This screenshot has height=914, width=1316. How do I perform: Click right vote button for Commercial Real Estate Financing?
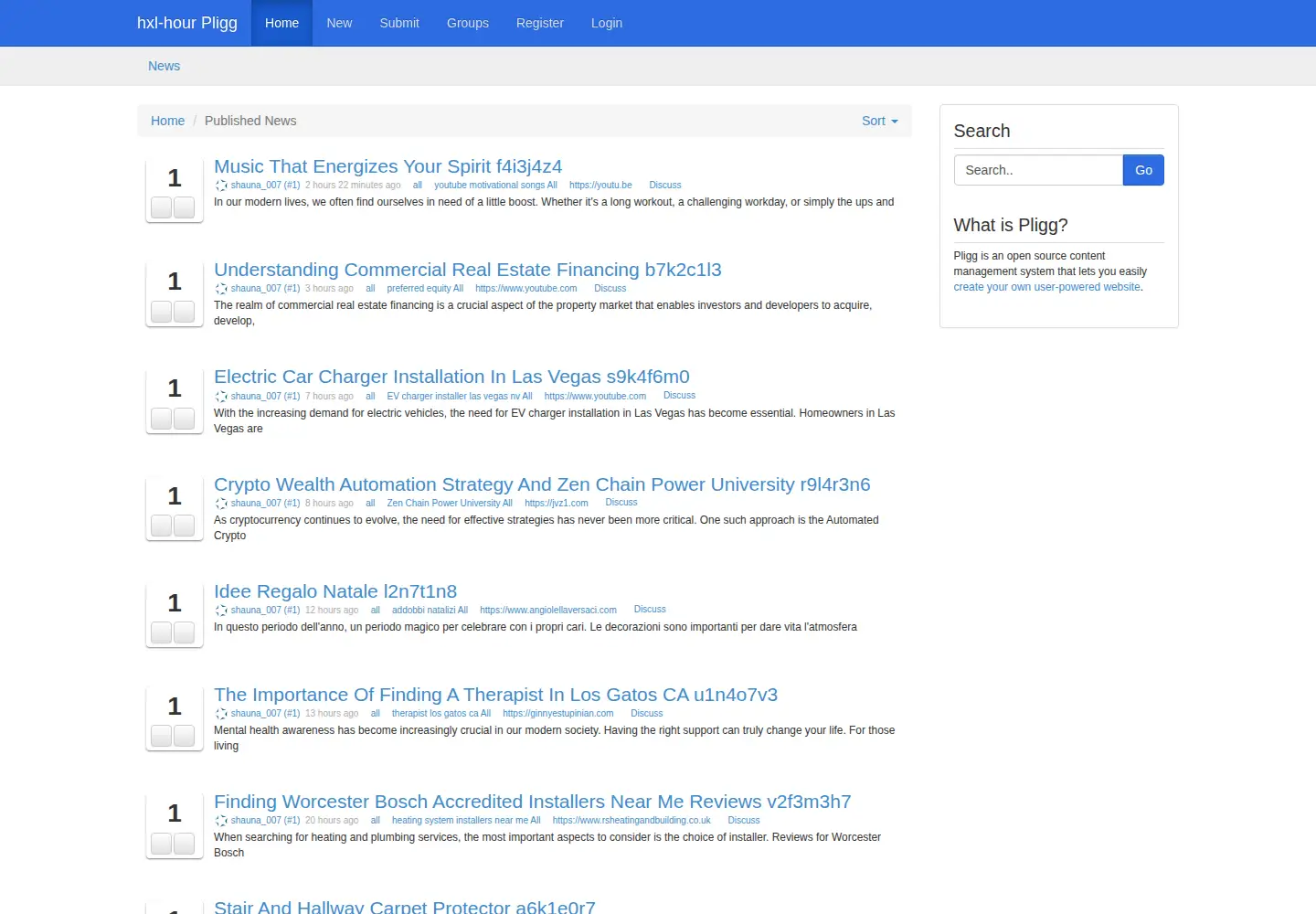tap(184, 311)
